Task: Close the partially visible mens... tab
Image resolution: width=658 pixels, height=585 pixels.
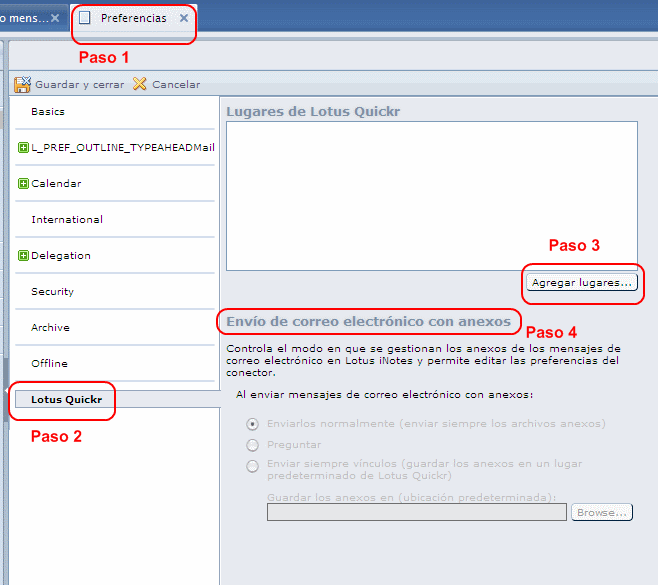Action: point(55,18)
